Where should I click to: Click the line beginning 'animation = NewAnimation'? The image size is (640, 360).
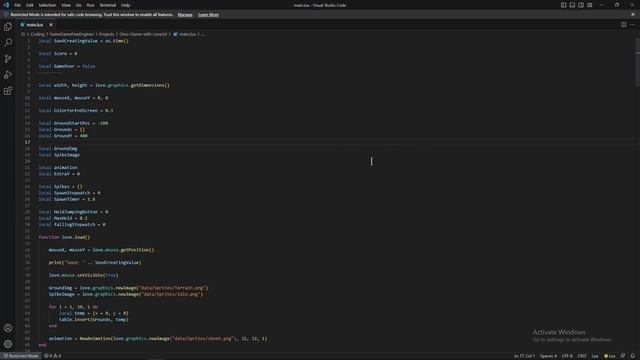coord(158,338)
